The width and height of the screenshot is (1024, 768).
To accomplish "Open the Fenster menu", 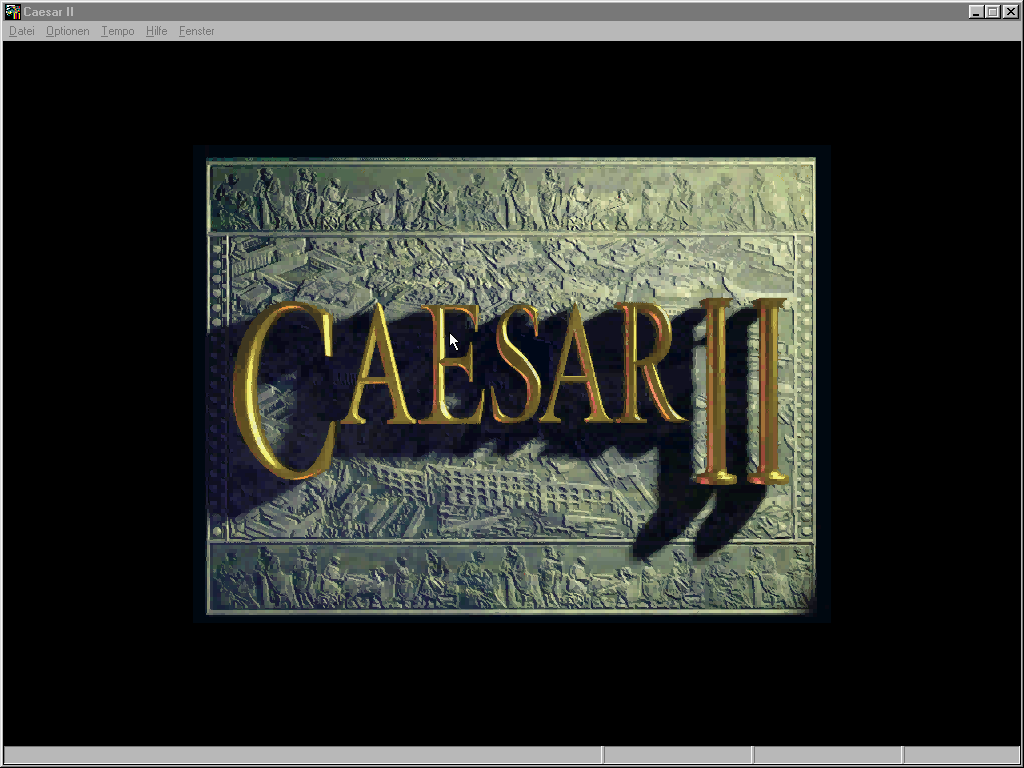I will [x=196, y=31].
